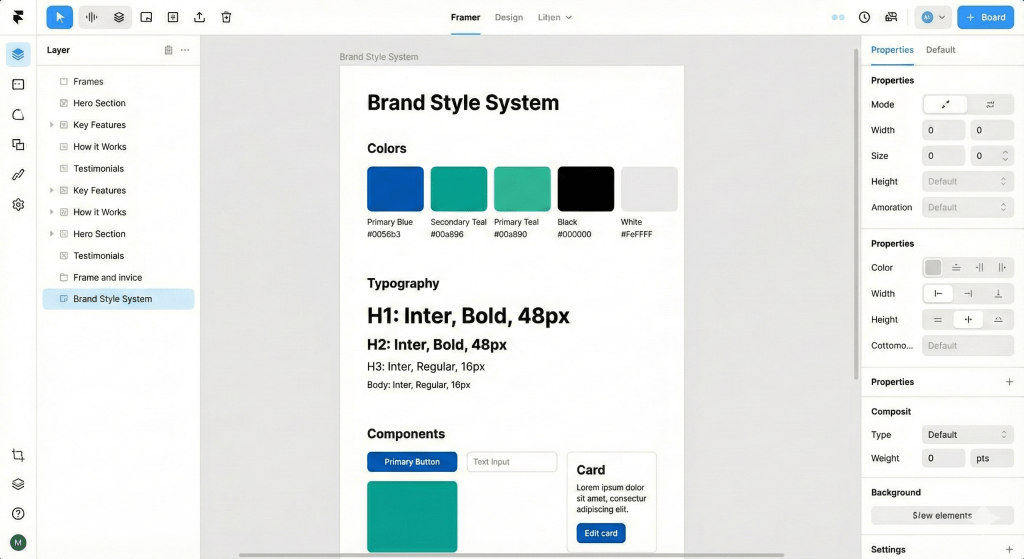
Task: Open the version history clock icon
Action: click(x=864, y=17)
